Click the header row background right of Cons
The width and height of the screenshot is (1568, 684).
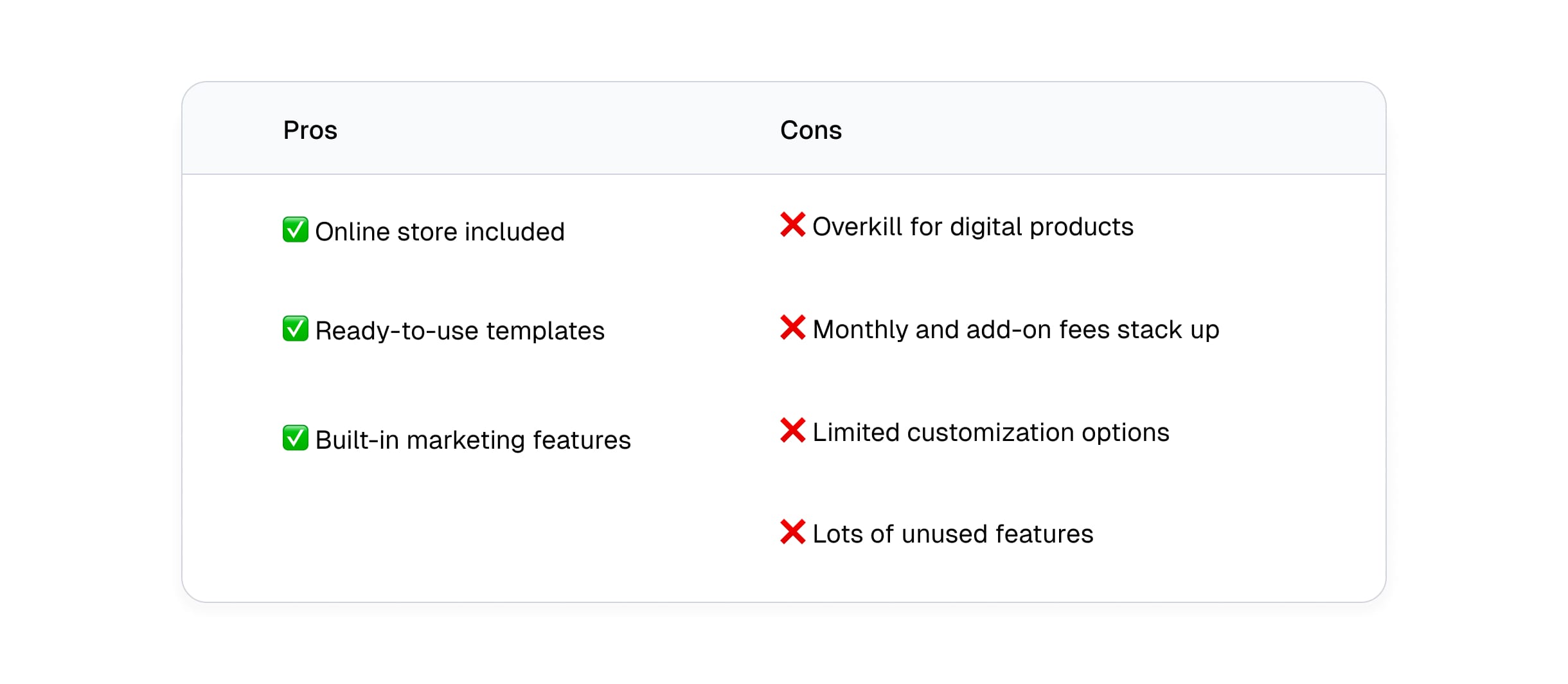pos(1112,129)
